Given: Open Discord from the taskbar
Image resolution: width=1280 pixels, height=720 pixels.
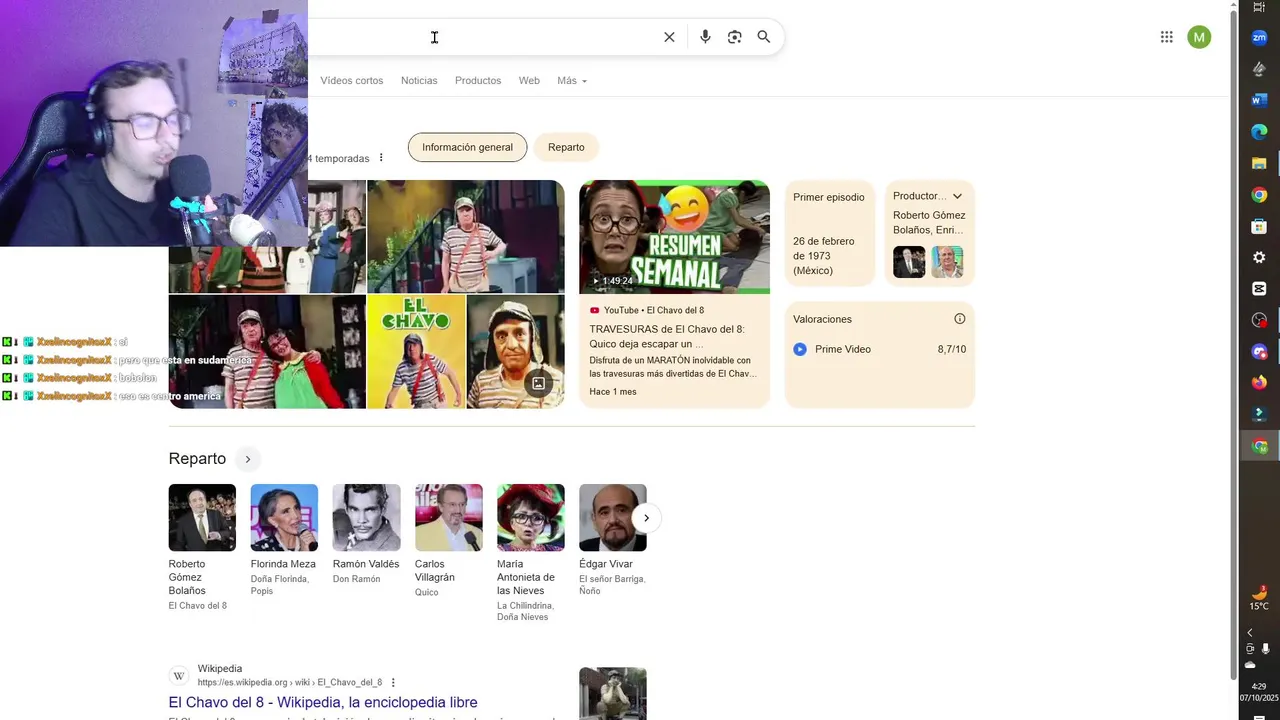Looking at the screenshot, I should pyautogui.click(x=1259, y=352).
